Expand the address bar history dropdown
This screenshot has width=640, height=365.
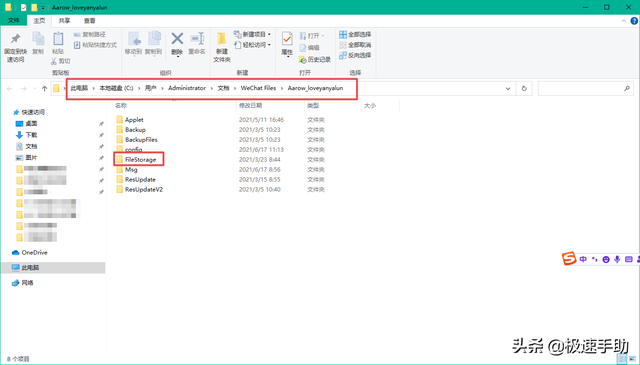click(508, 88)
